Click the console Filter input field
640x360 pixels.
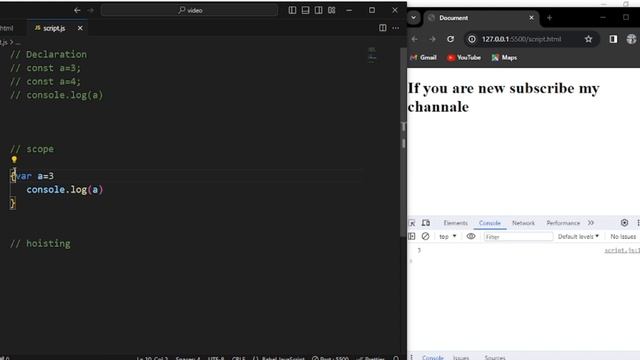point(518,237)
